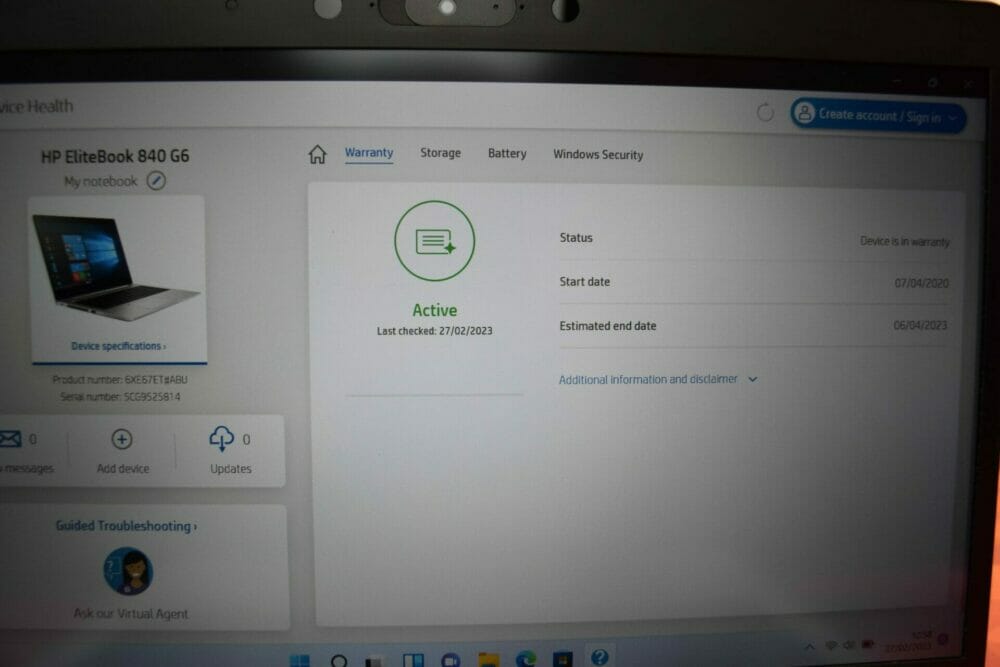Open the Battery tab
Screen dimensions: 1000x667
coord(507,154)
